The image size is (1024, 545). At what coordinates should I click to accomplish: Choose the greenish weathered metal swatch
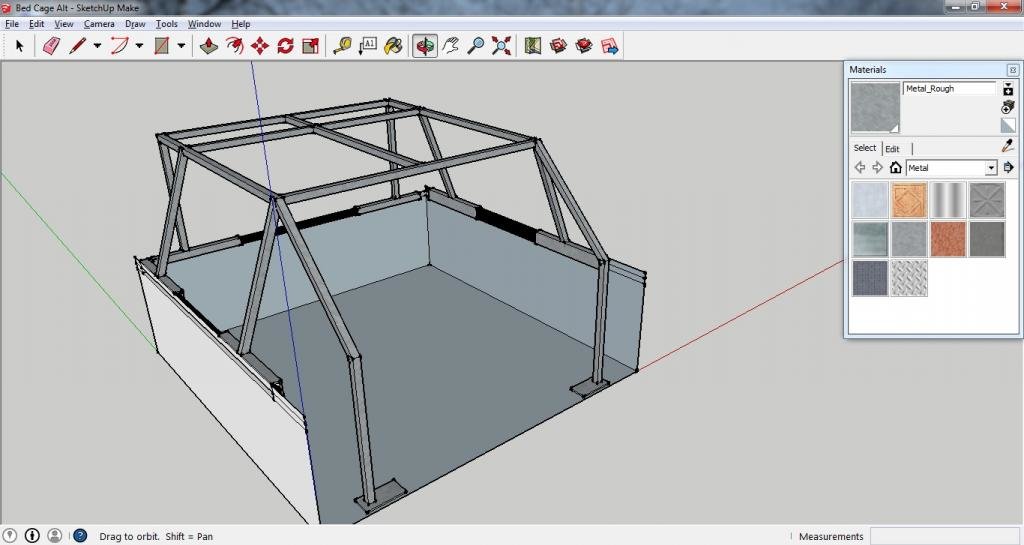pyautogui.click(x=870, y=239)
